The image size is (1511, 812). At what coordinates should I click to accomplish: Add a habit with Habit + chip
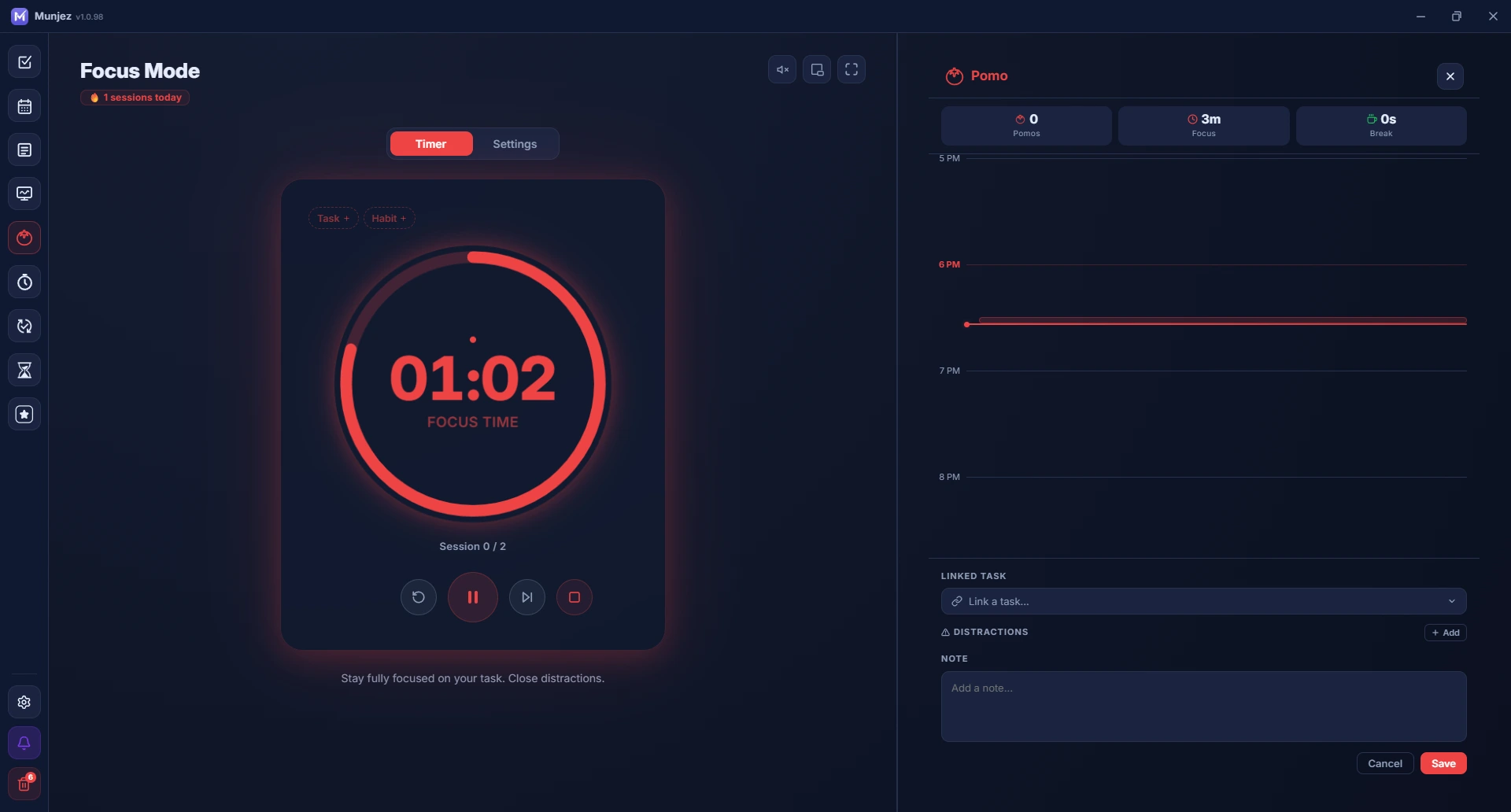389,218
